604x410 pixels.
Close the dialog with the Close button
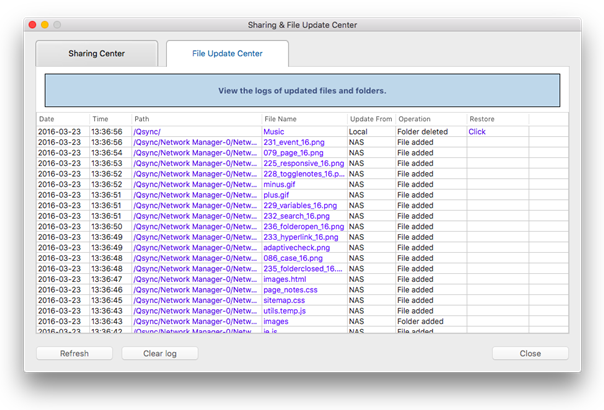pyautogui.click(x=530, y=353)
